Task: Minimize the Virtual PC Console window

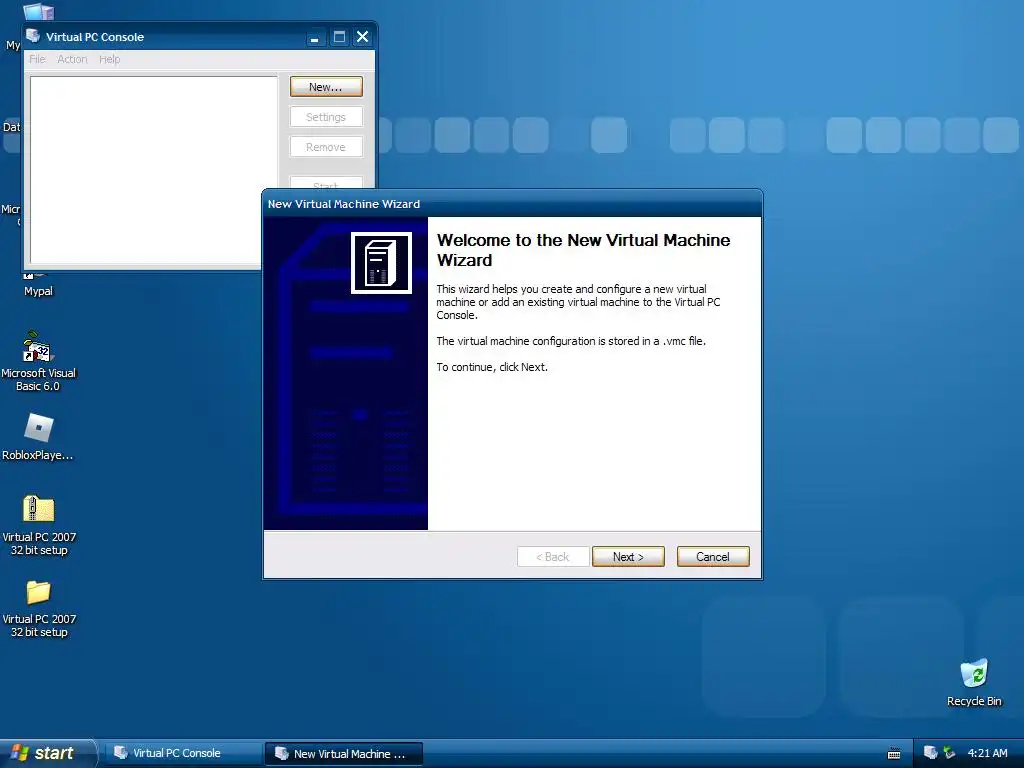Action: click(315, 37)
